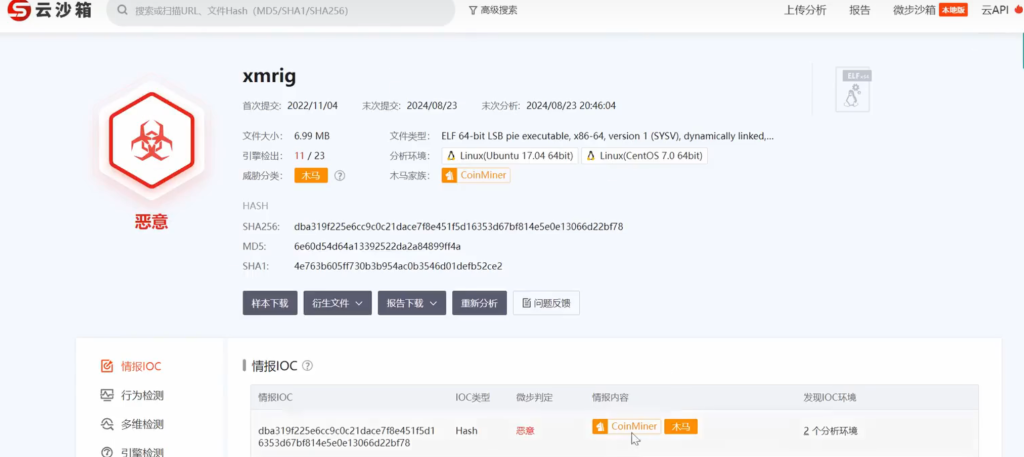1024x457 pixels.
Task: Open 高级搜索 advanced search filter
Action: [493, 10]
